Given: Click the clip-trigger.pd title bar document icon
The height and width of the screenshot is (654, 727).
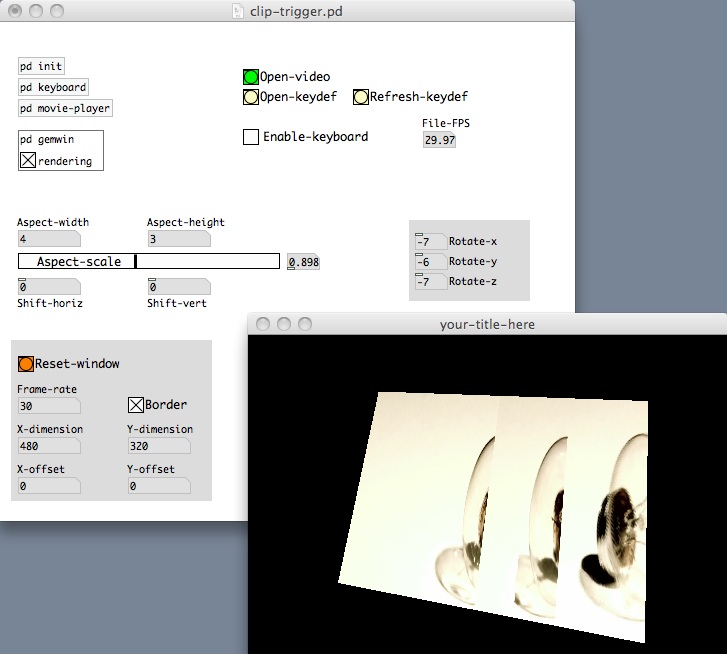Looking at the screenshot, I should click(x=237, y=11).
